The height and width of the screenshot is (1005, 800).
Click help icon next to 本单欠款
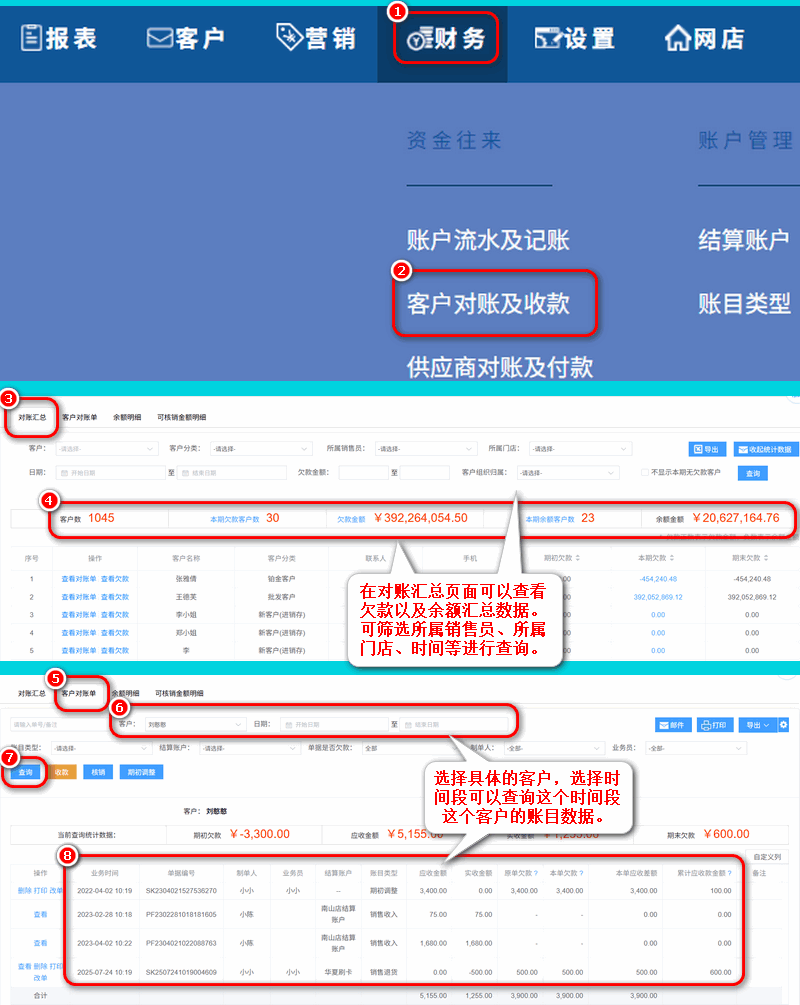[581, 873]
